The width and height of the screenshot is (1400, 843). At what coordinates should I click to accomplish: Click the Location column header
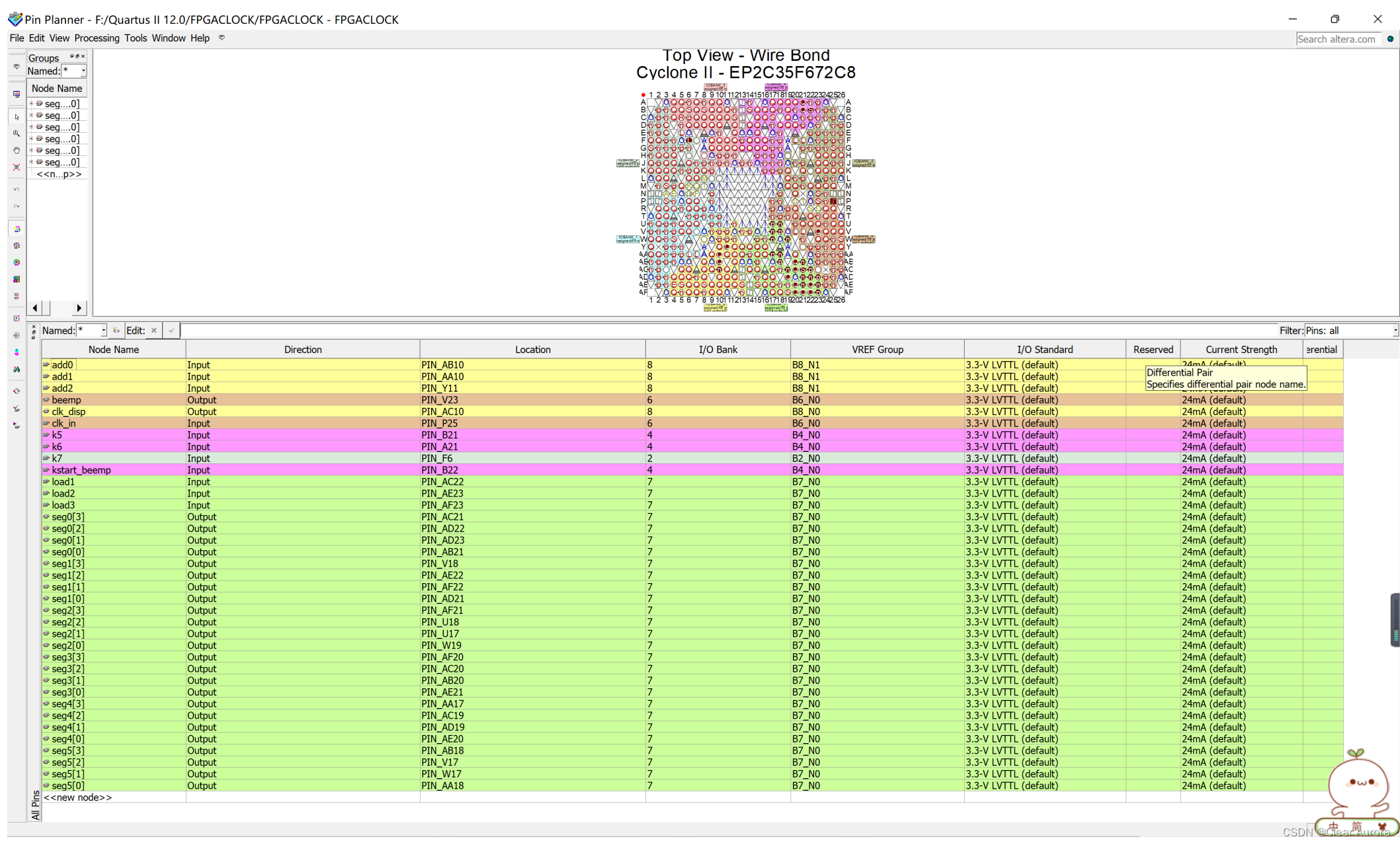coord(532,349)
